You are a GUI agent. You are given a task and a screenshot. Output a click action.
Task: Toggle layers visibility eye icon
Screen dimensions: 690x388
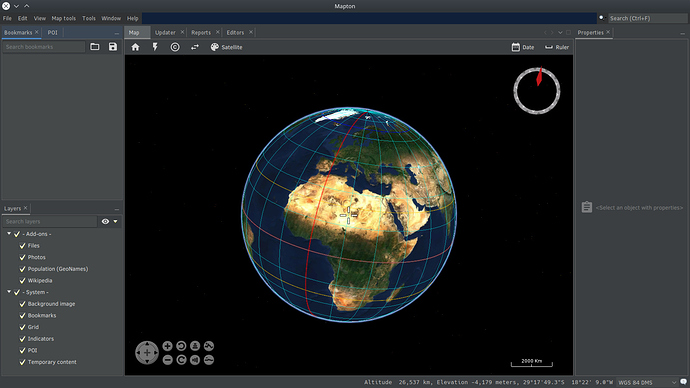[105, 221]
